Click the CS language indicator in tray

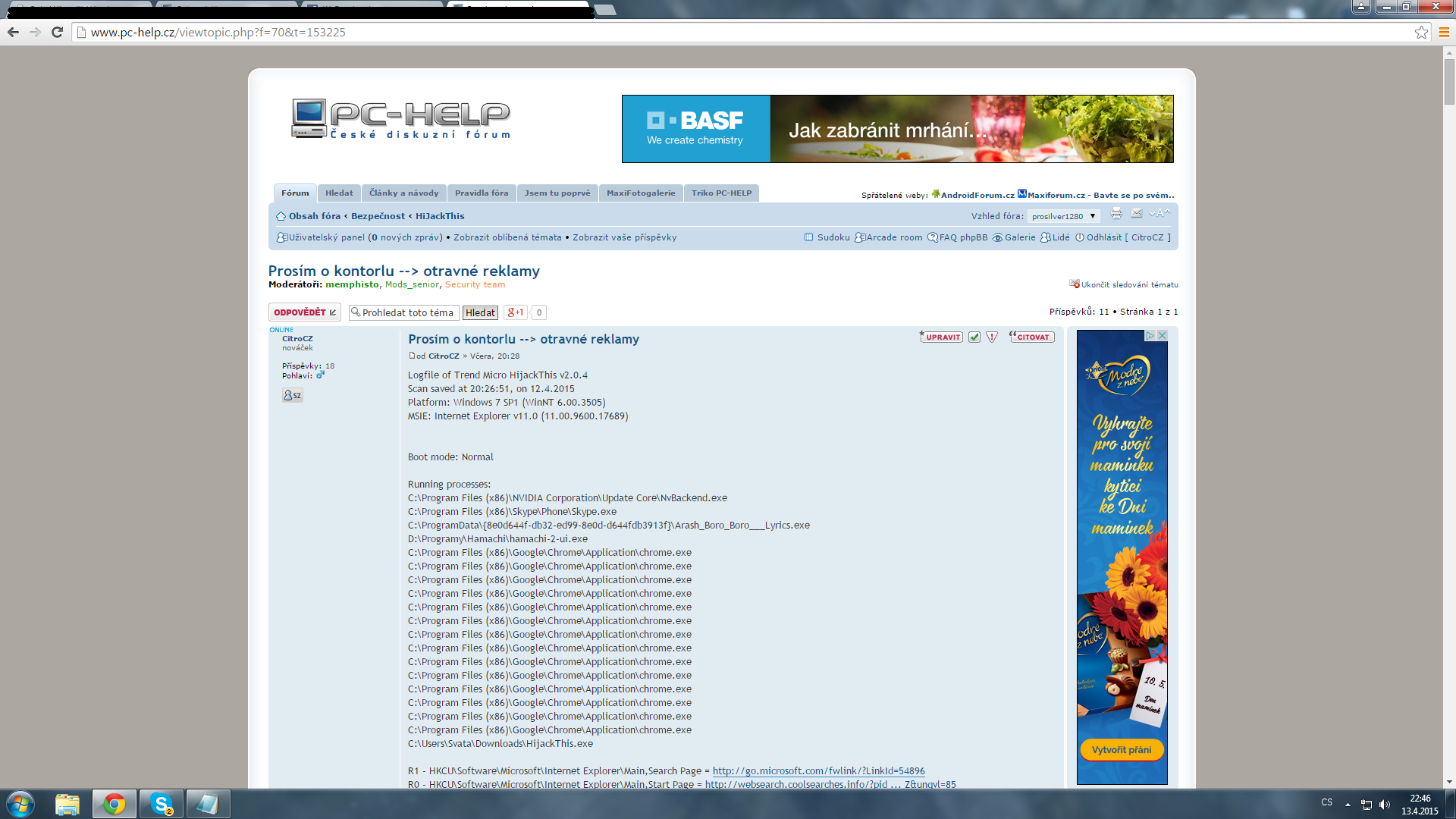coord(1326,802)
